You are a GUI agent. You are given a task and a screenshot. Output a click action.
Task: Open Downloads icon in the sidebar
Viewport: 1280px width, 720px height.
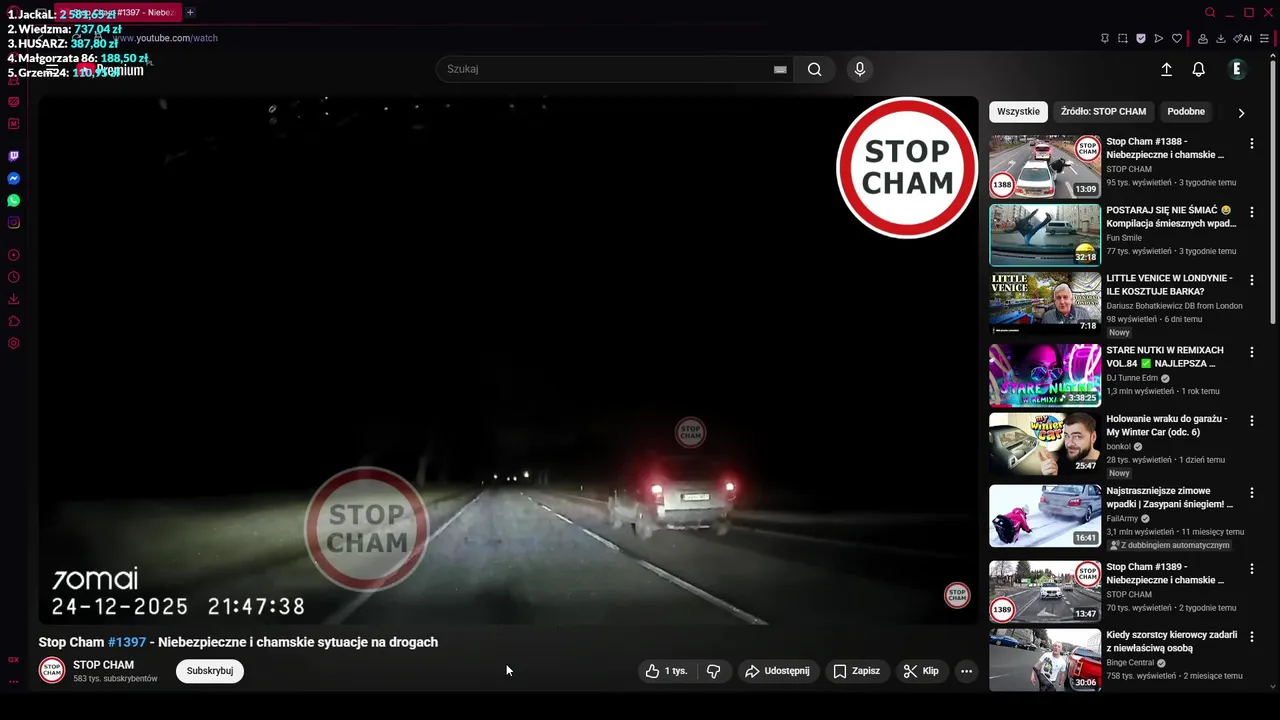click(x=14, y=299)
